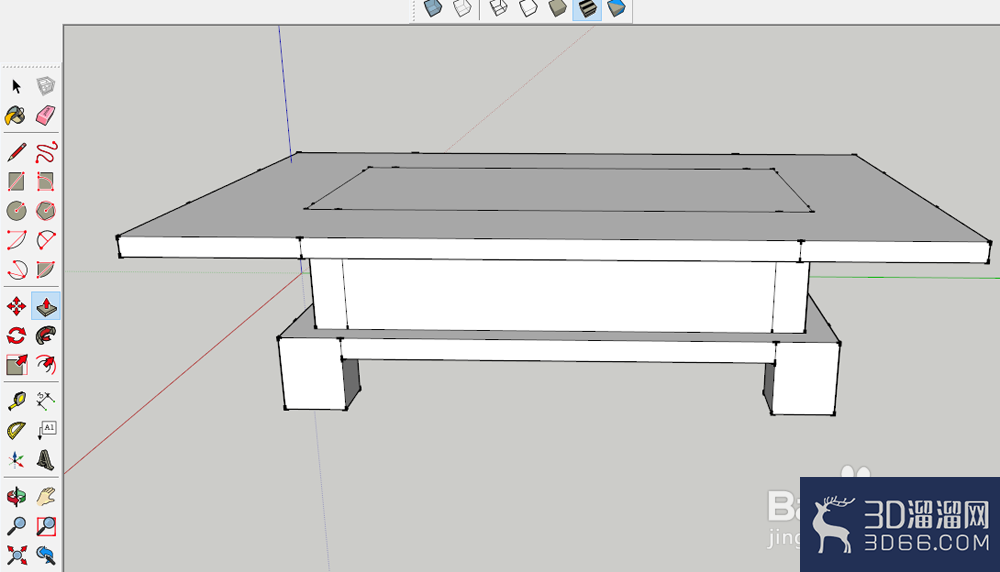The height and width of the screenshot is (572, 1000).
Task: Go back with Previous view tool
Action: (46, 555)
